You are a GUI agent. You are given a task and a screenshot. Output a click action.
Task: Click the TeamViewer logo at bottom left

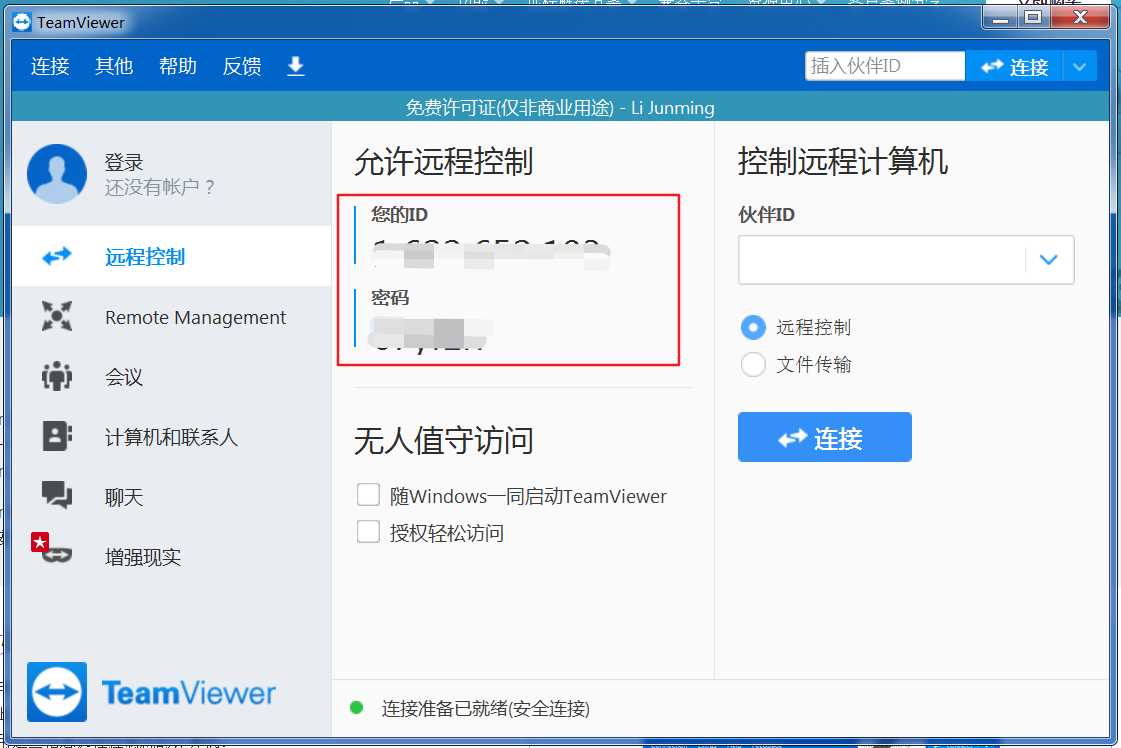click(x=151, y=692)
